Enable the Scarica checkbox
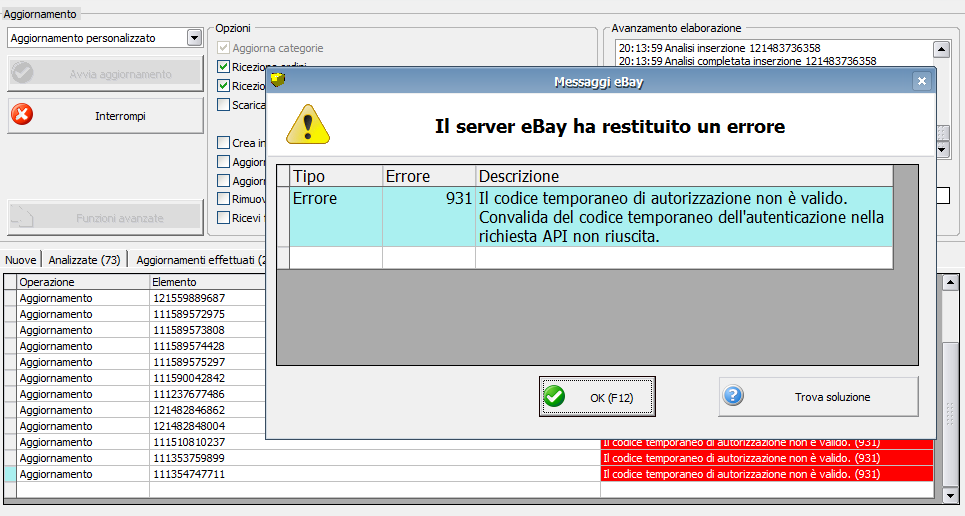The image size is (965, 516). pos(223,105)
